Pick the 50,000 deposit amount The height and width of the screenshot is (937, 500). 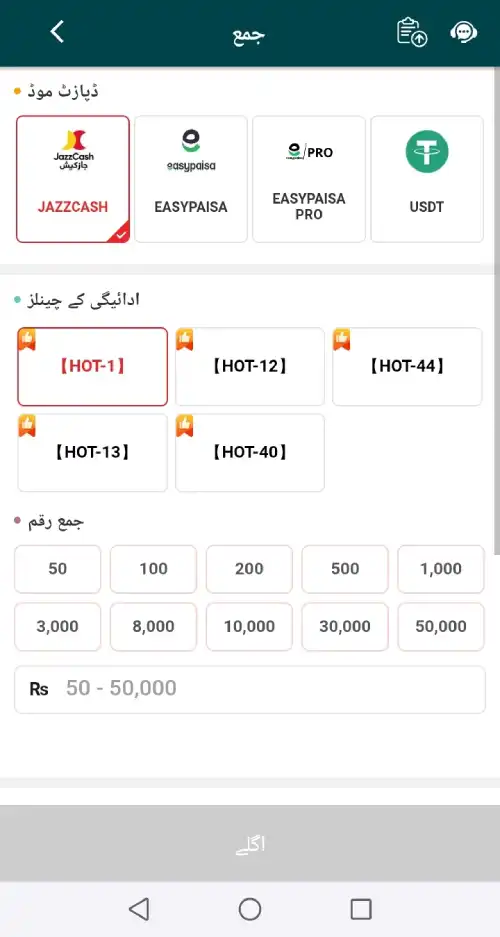(441, 627)
